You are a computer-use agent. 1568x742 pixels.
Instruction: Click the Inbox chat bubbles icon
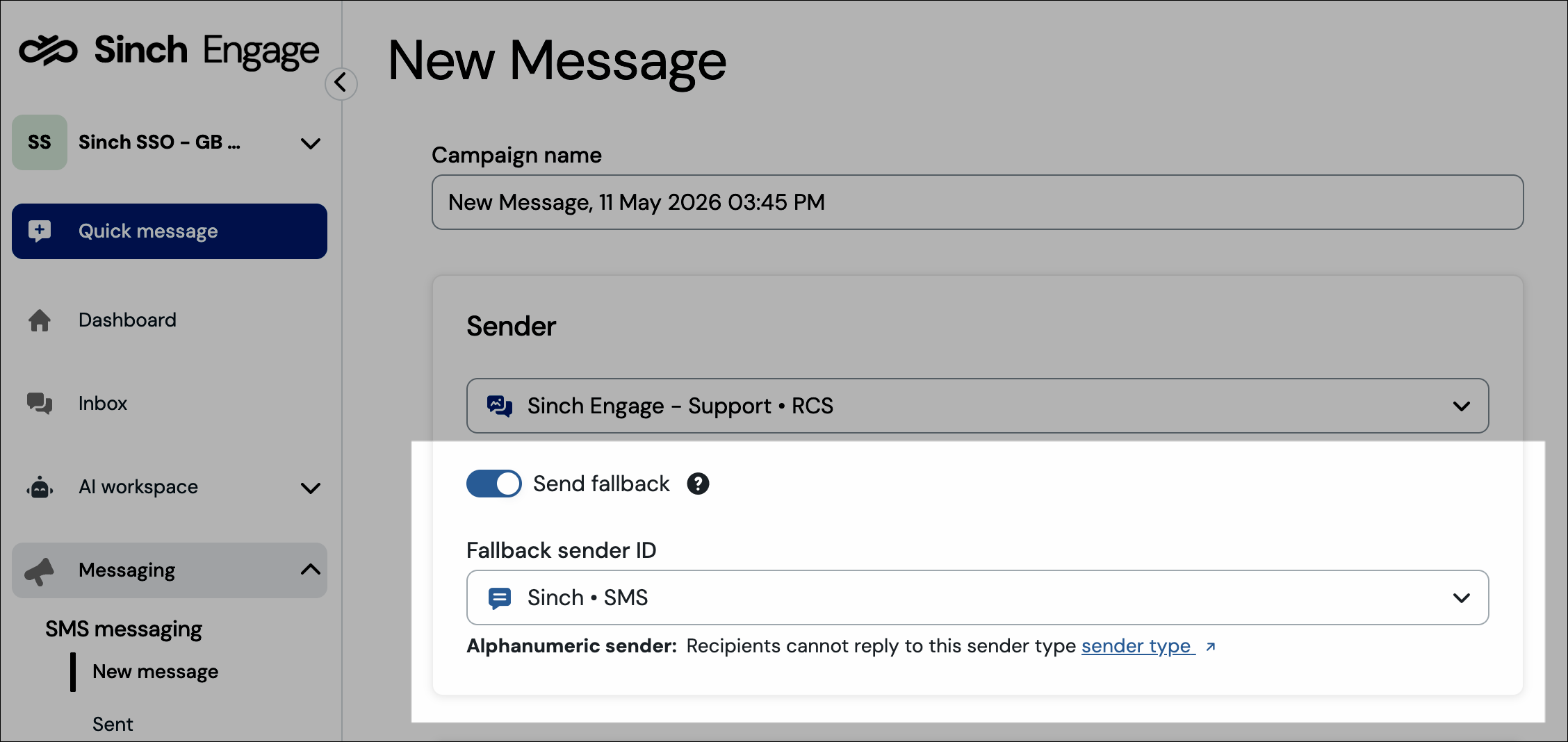pos(40,404)
